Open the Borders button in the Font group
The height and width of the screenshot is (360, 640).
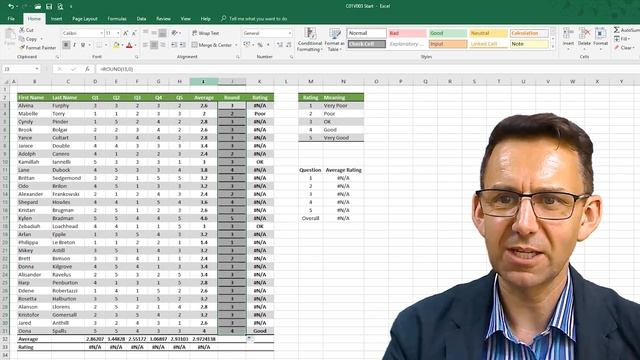(x=99, y=45)
